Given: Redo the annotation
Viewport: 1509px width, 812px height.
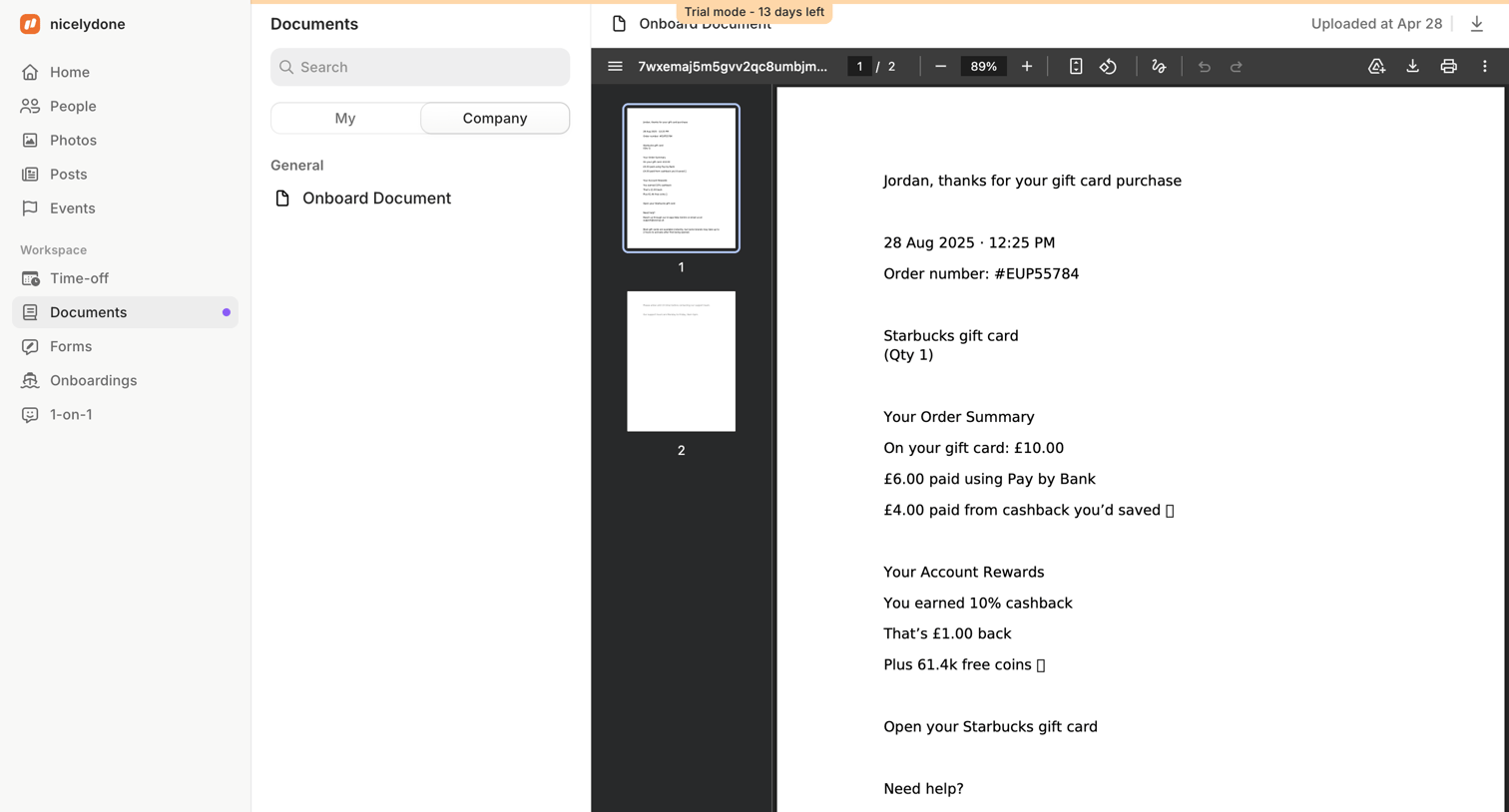Looking at the screenshot, I should 1236,67.
